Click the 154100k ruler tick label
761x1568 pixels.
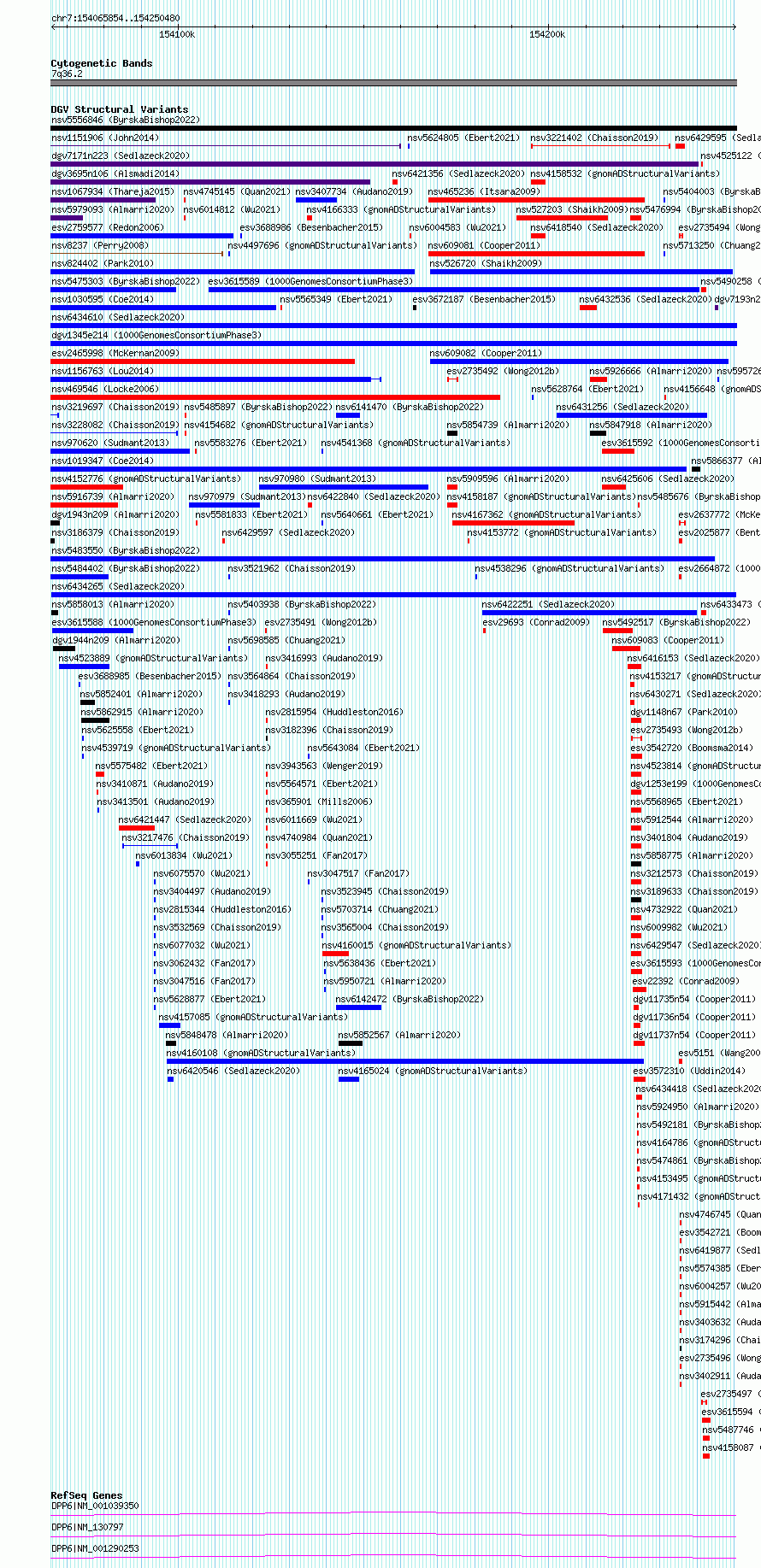[x=177, y=34]
